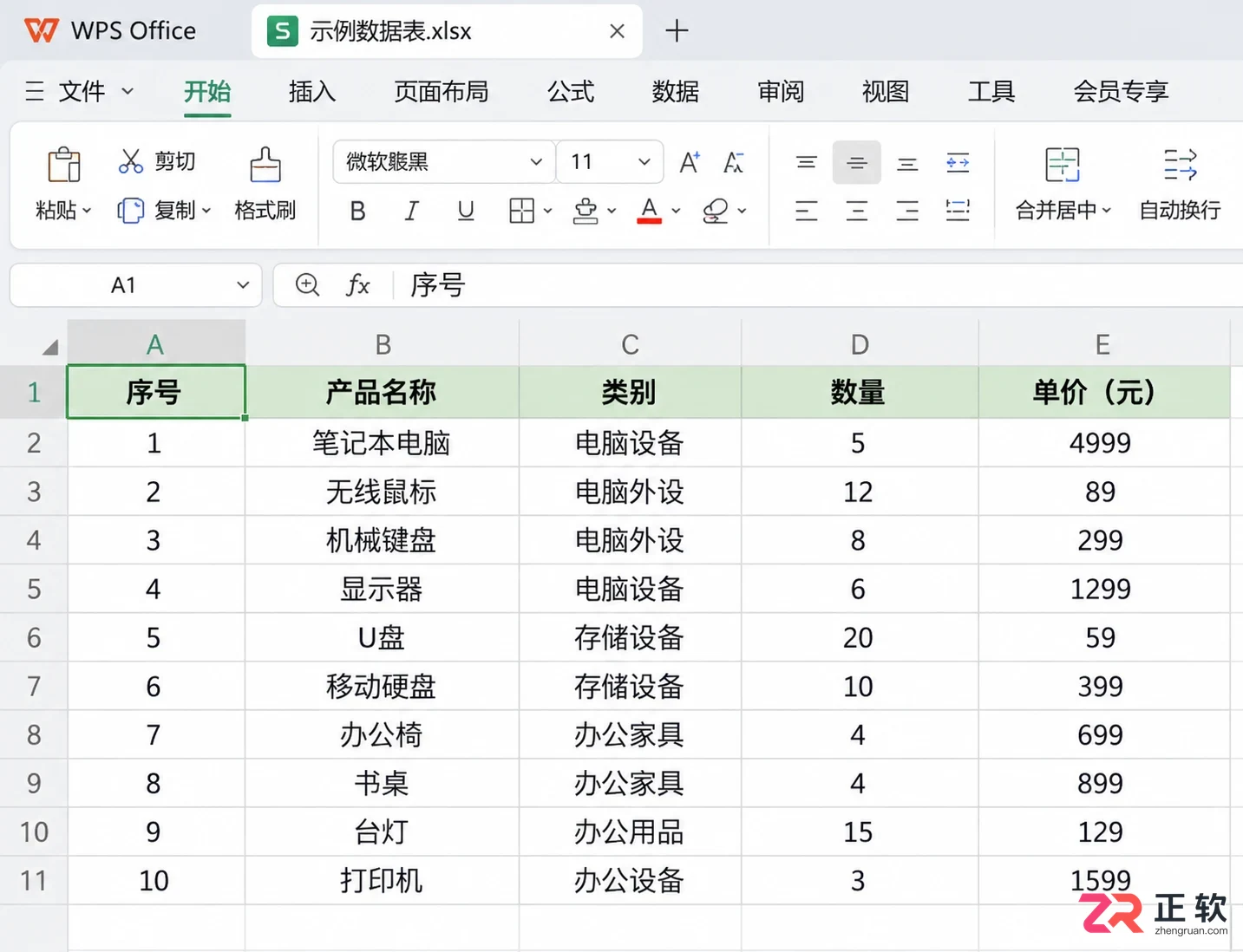Cut selection with the scissors icon
Image resolution: width=1243 pixels, height=952 pixels.
coord(131,161)
